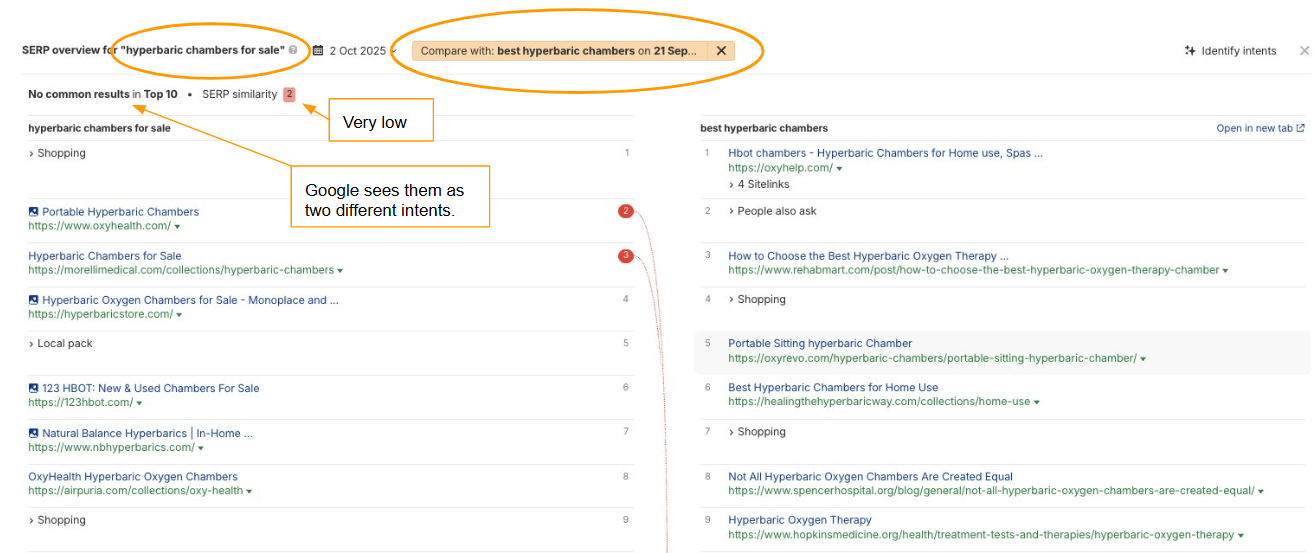The image size is (1315, 553).
Task: Click the https://123hbot.com/ URL
Action: tap(80, 403)
